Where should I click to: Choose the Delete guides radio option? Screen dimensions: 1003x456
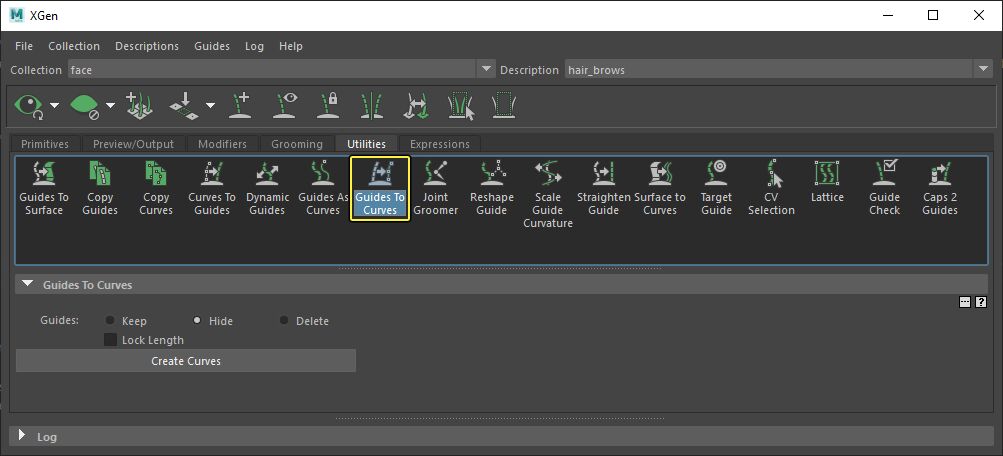pyautogui.click(x=284, y=321)
